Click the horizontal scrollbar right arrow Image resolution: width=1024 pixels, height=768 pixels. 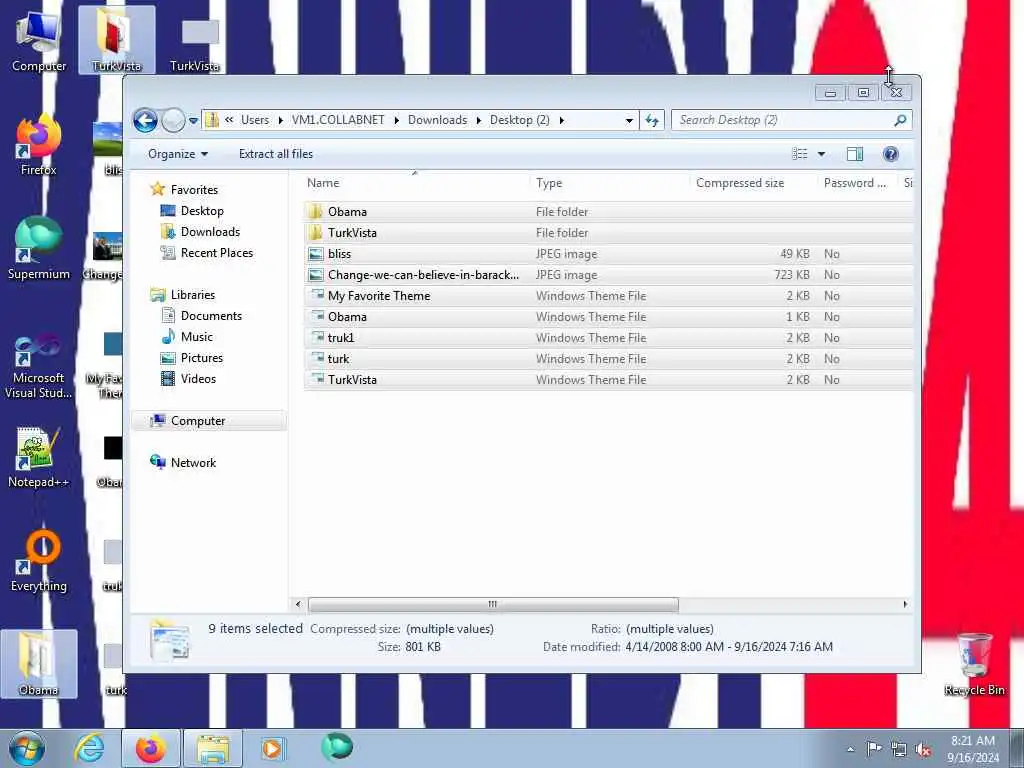click(905, 604)
